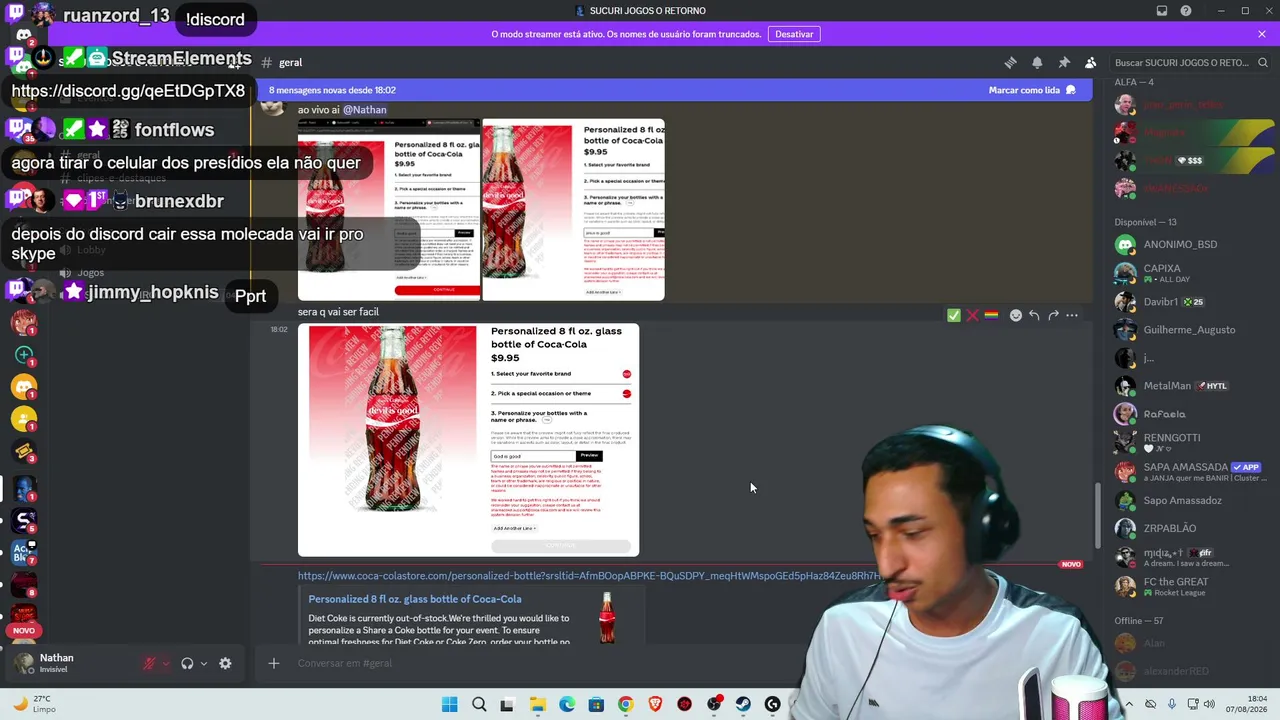Dismiss the purple streamer mode banner

(x=1262, y=34)
